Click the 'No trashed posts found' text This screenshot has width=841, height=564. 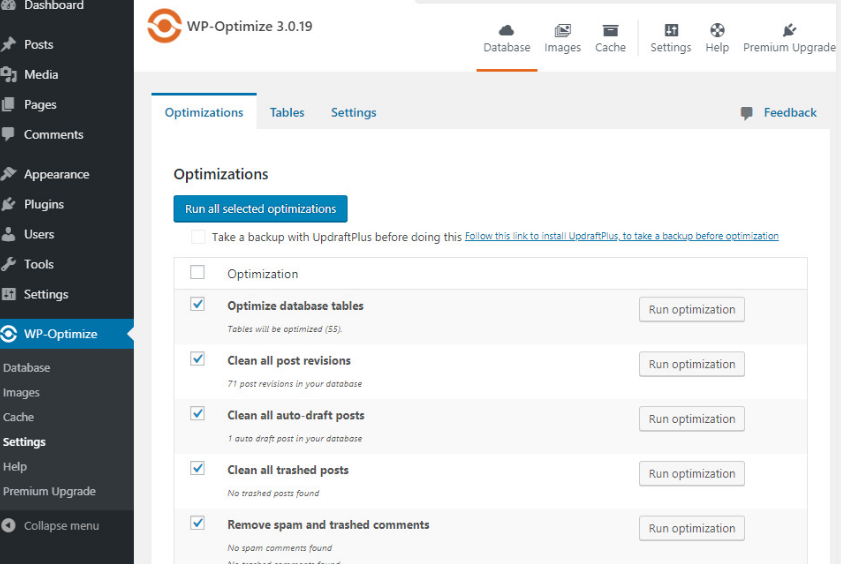coord(273,493)
